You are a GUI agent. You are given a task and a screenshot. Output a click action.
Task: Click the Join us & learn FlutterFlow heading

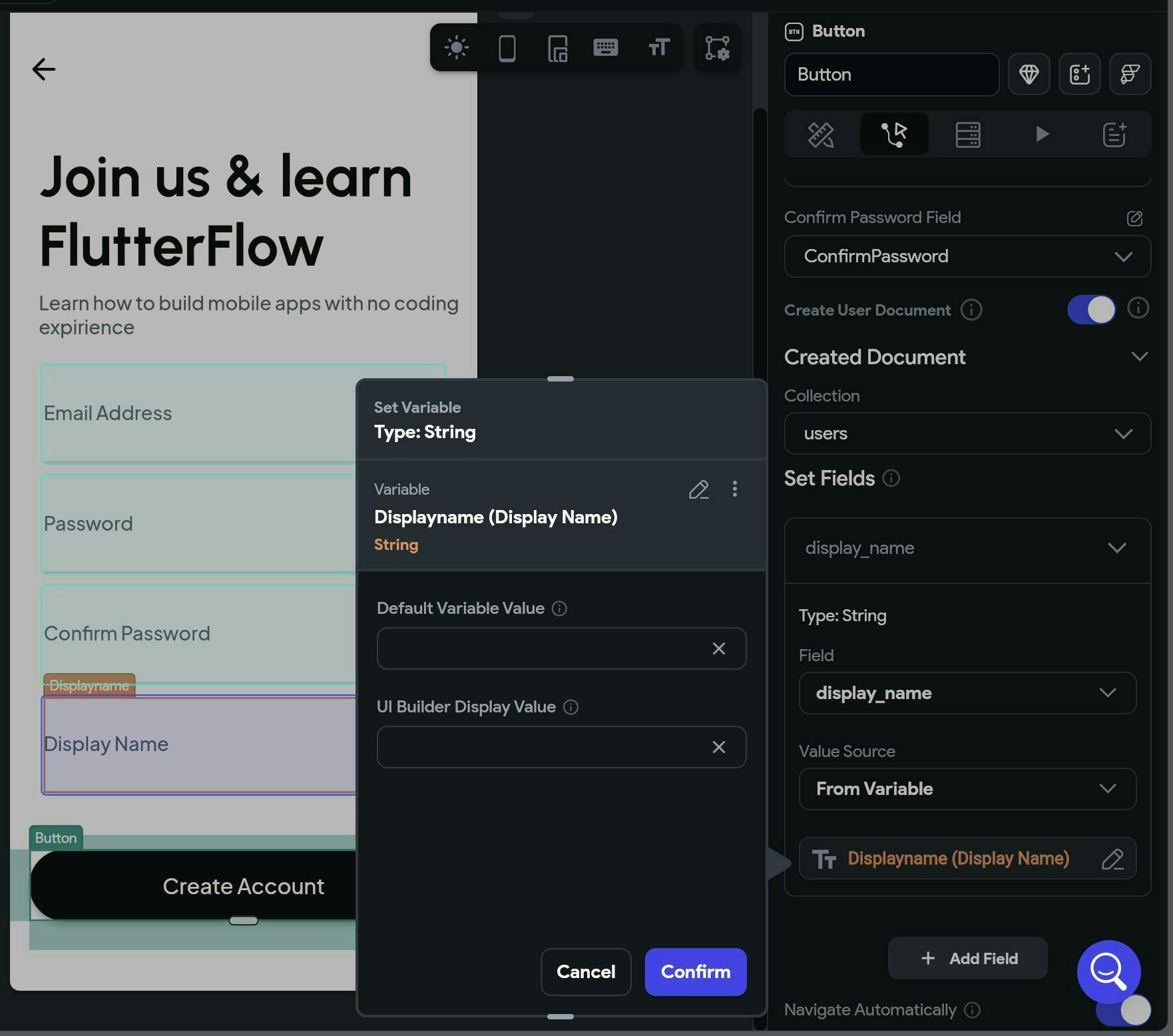[226, 210]
